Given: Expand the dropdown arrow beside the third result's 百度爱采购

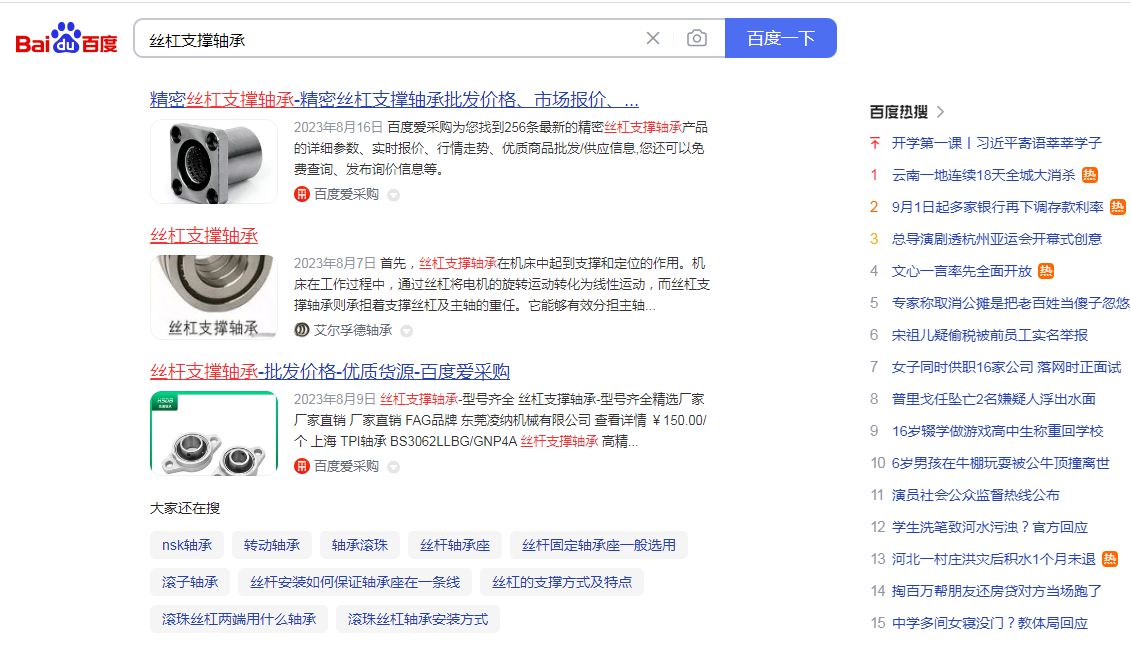Looking at the screenshot, I should pos(393,467).
